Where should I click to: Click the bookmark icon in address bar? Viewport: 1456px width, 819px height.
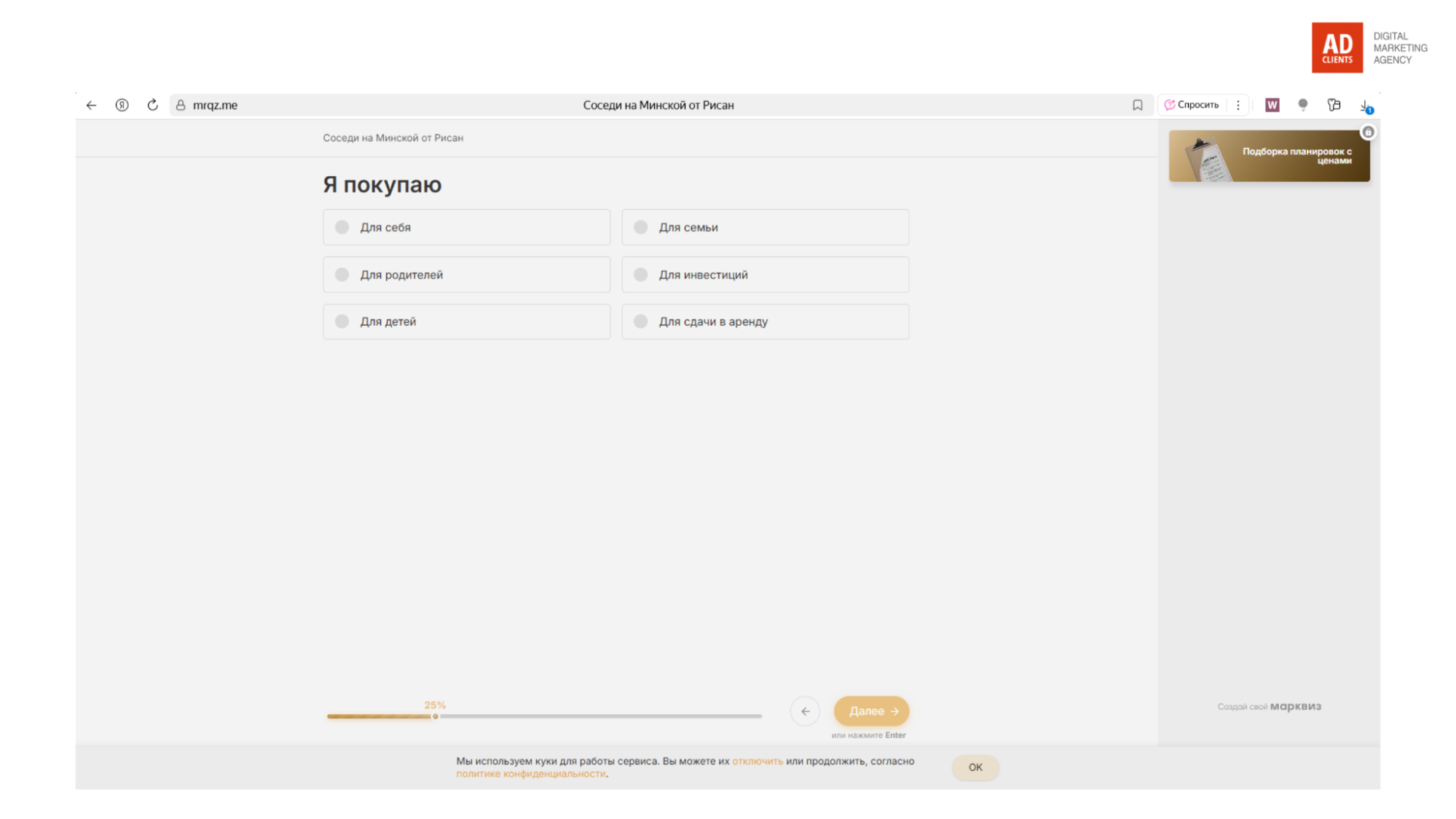click(1137, 105)
